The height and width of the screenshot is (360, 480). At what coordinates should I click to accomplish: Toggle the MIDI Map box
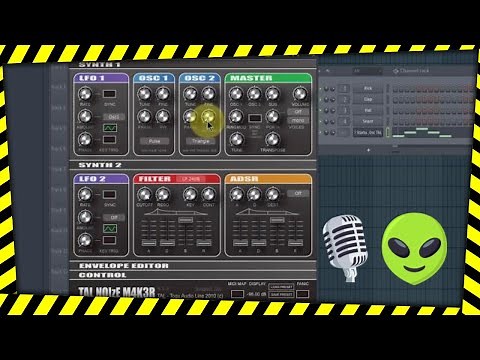click(x=237, y=294)
